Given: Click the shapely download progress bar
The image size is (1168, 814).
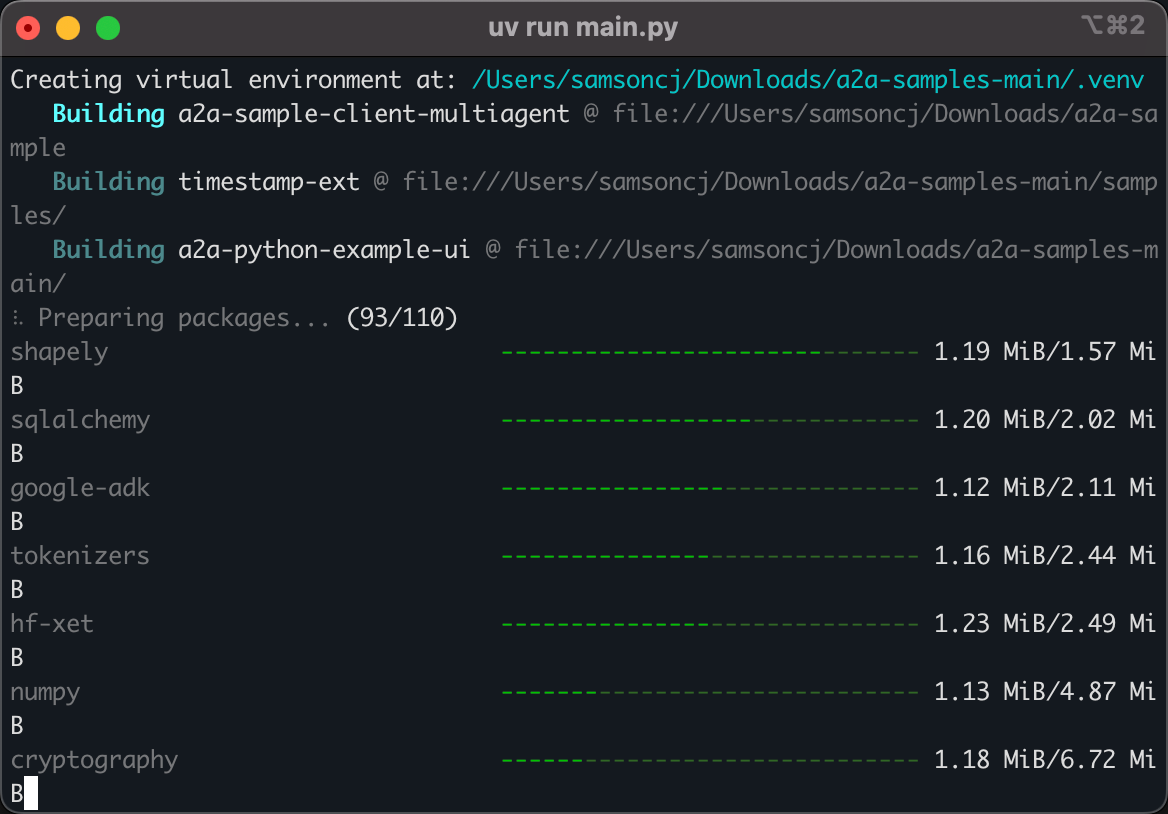Looking at the screenshot, I should (x=709, y=352).
